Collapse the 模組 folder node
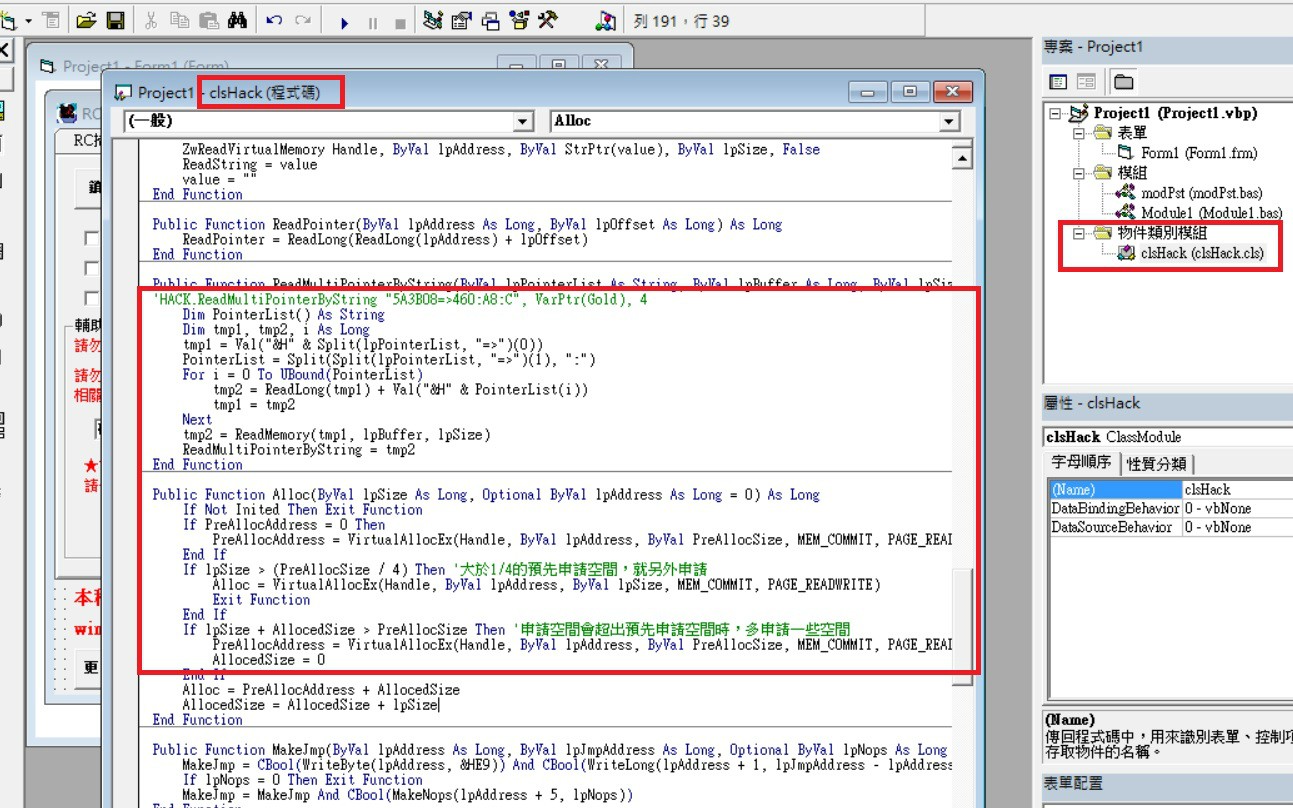This screenshot has height=808, width=1293. point(1079,173)
